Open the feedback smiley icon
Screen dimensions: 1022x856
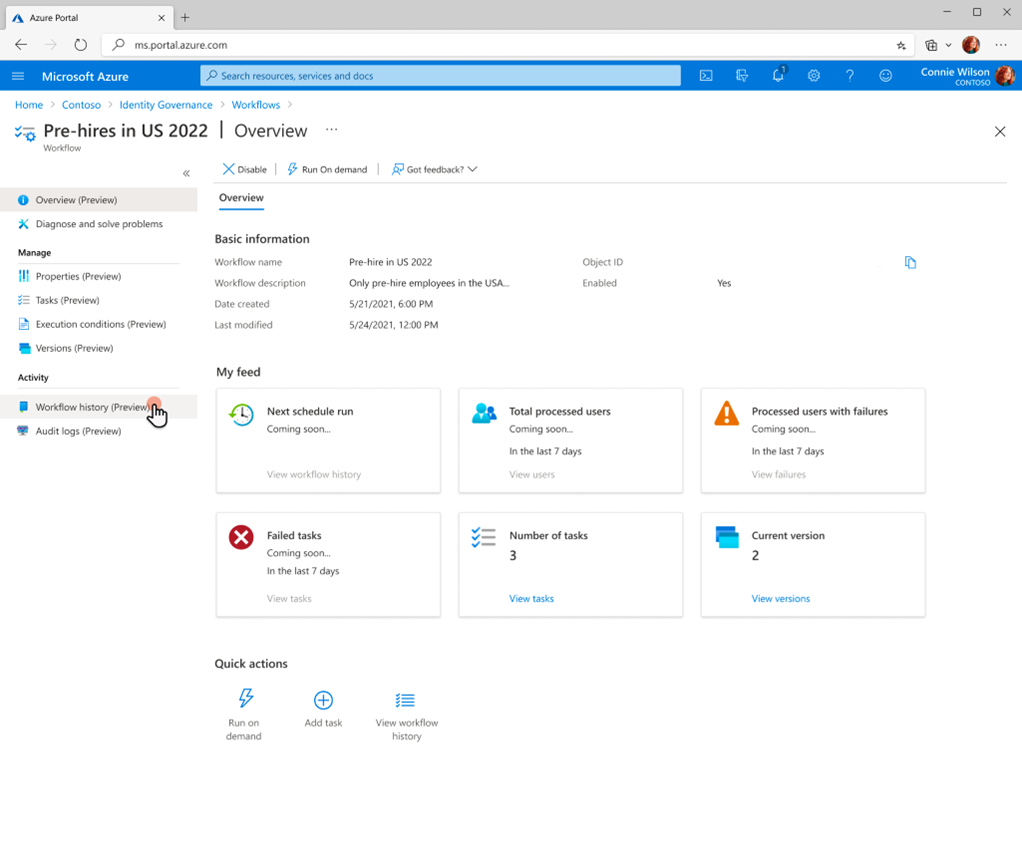coord(886,75)
